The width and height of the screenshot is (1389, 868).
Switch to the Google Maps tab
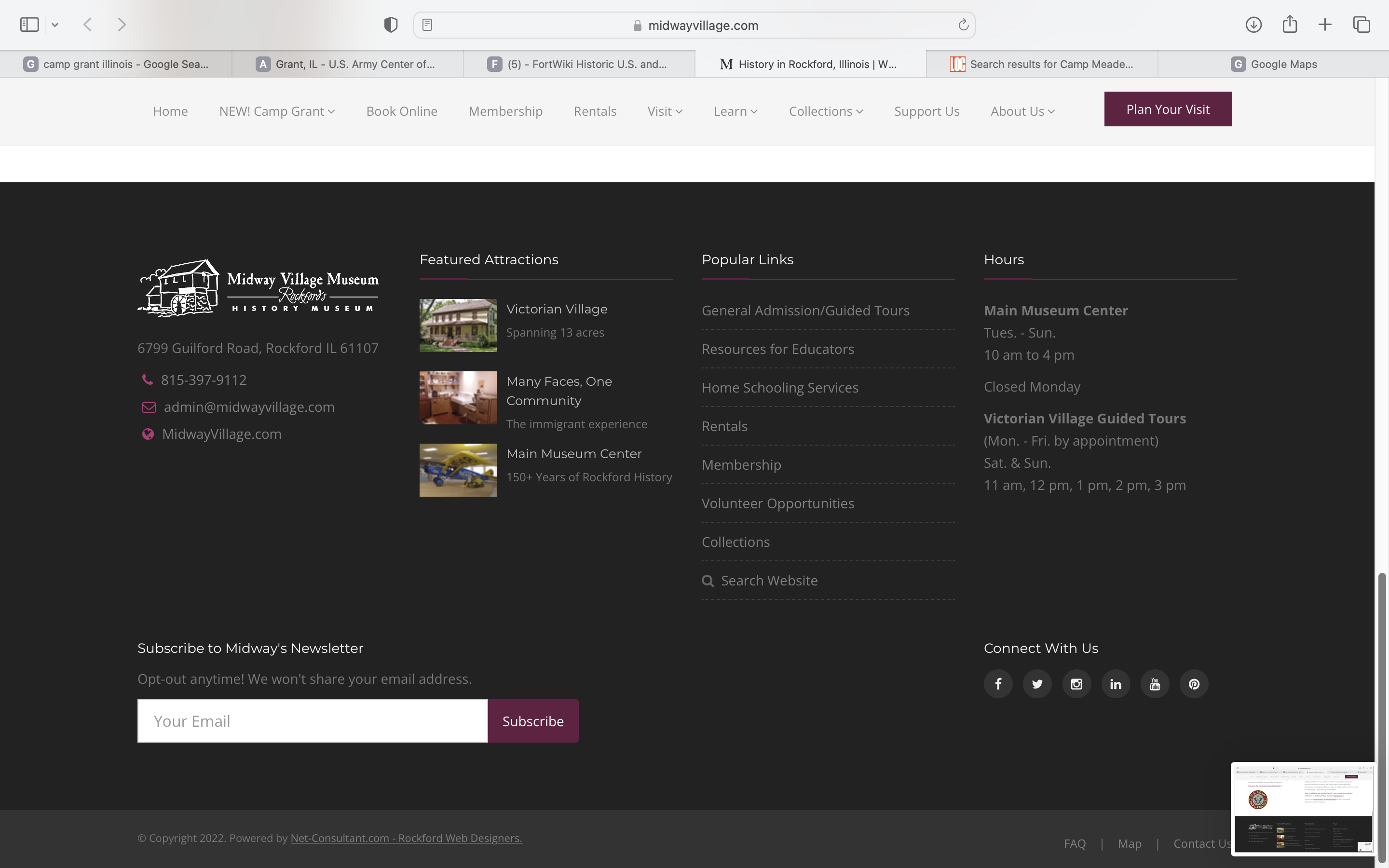coord(1273,64)
